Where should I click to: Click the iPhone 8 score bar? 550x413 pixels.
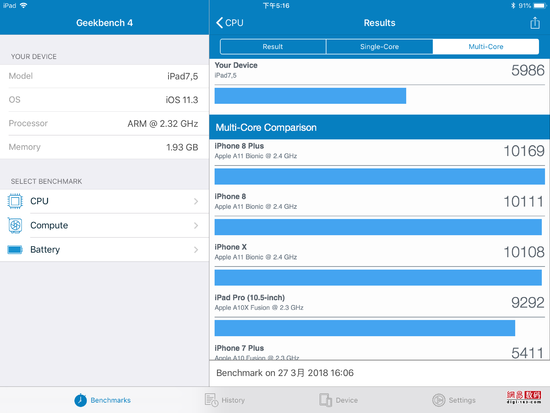coord(378,227)
